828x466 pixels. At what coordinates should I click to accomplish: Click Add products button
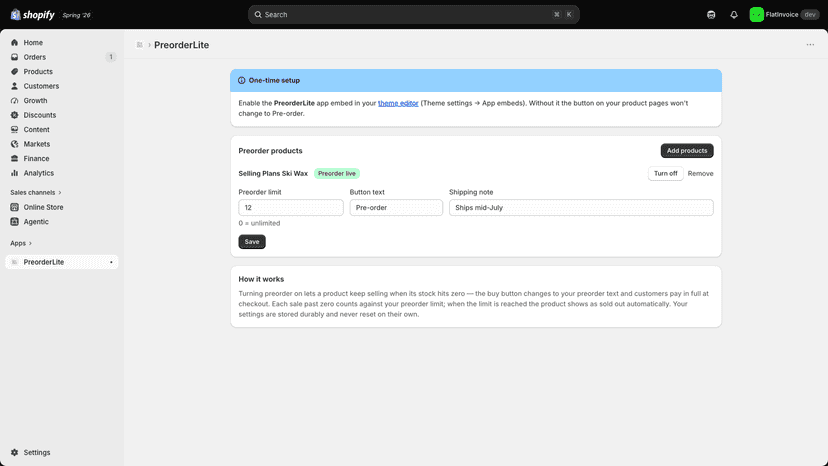coord(686,151)
